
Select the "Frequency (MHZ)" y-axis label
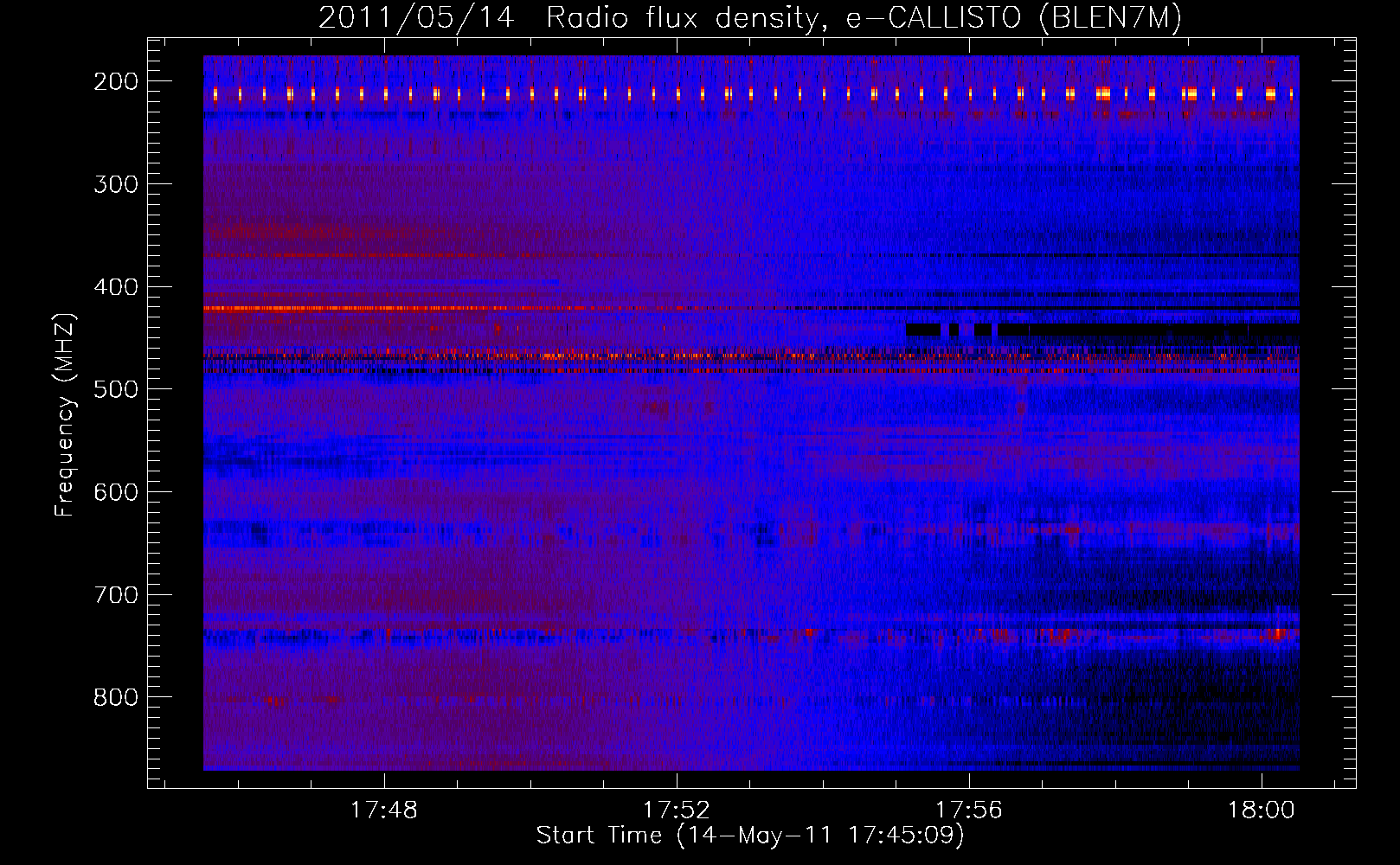[65, 414]
